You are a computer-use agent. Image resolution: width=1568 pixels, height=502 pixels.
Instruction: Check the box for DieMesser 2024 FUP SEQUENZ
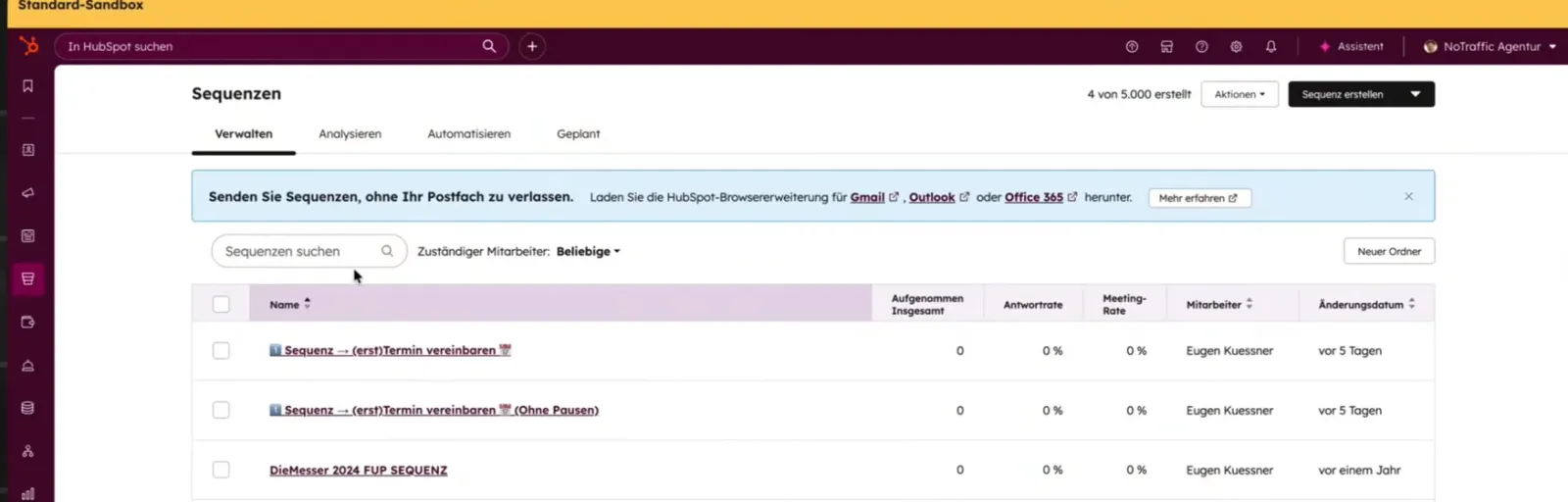[221, 470]
